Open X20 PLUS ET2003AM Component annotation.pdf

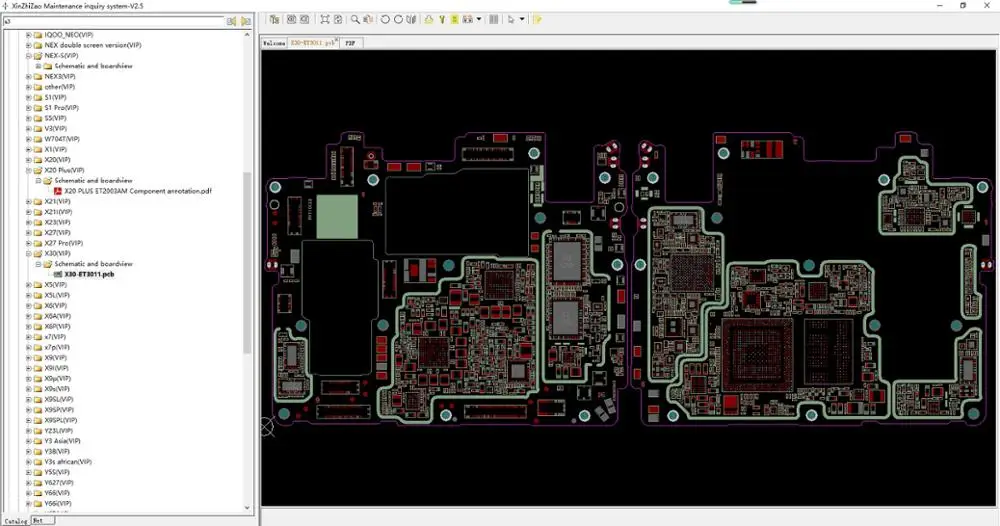138,191
